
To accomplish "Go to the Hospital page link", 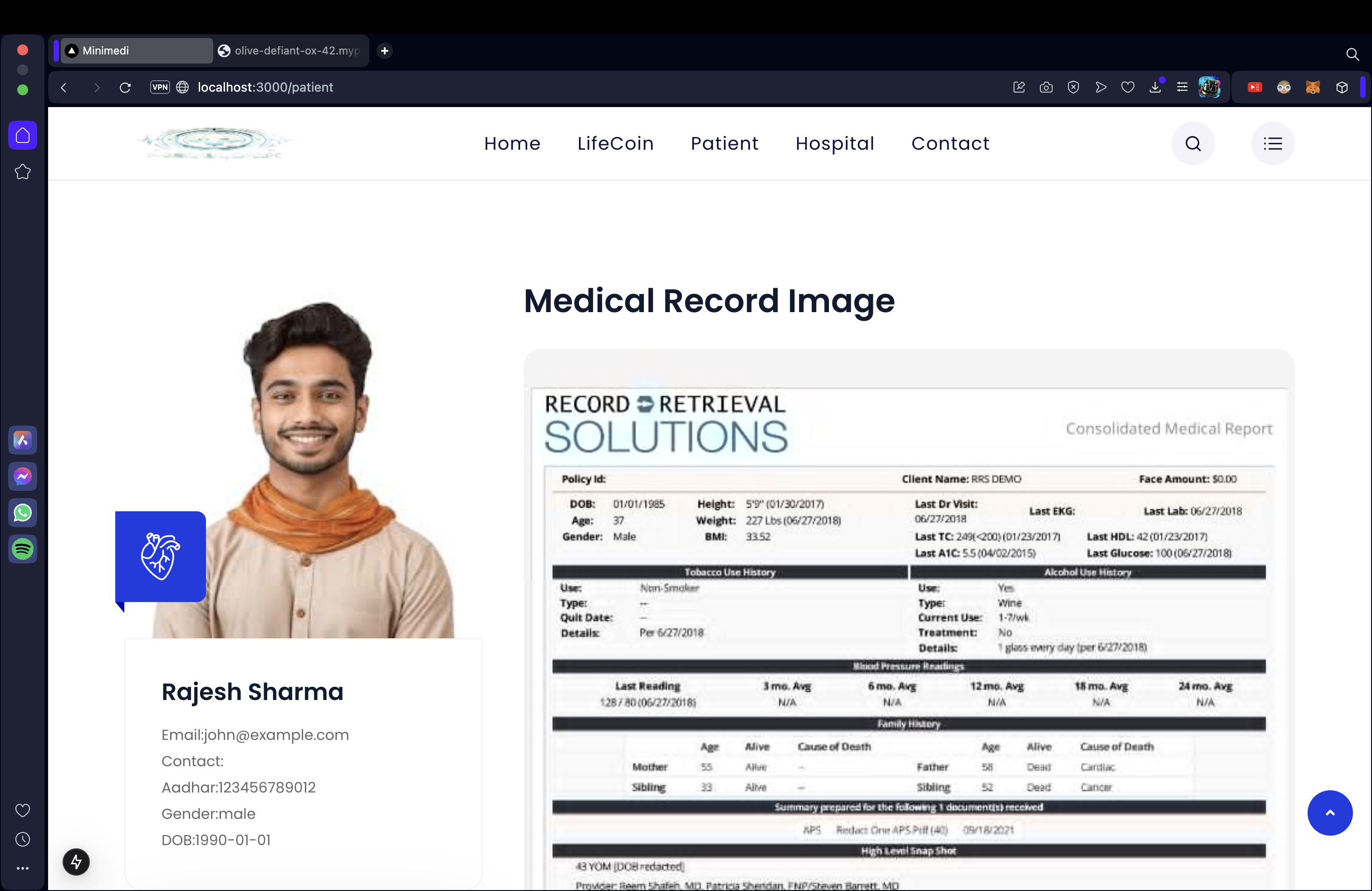I will tap(834, 143).
